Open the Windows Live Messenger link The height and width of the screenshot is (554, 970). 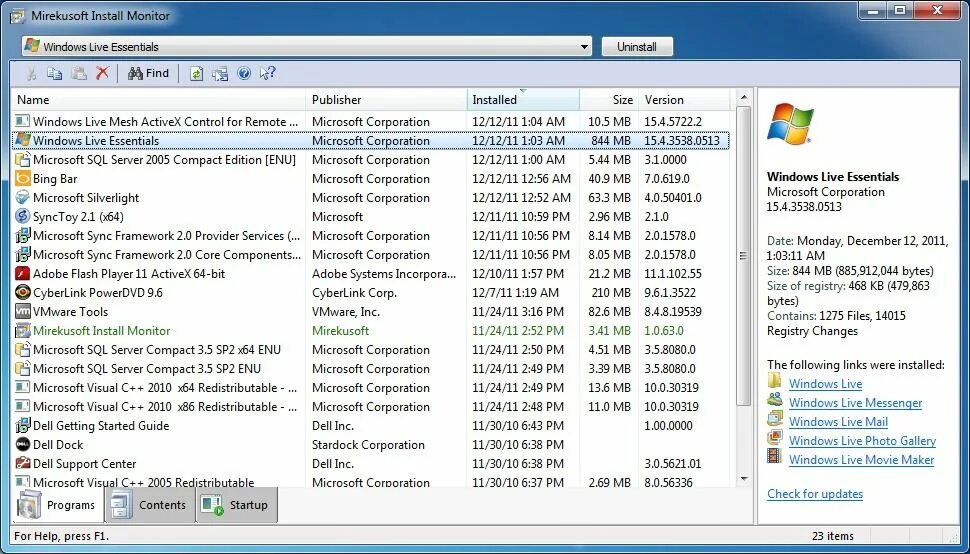(x=856, y=403)
